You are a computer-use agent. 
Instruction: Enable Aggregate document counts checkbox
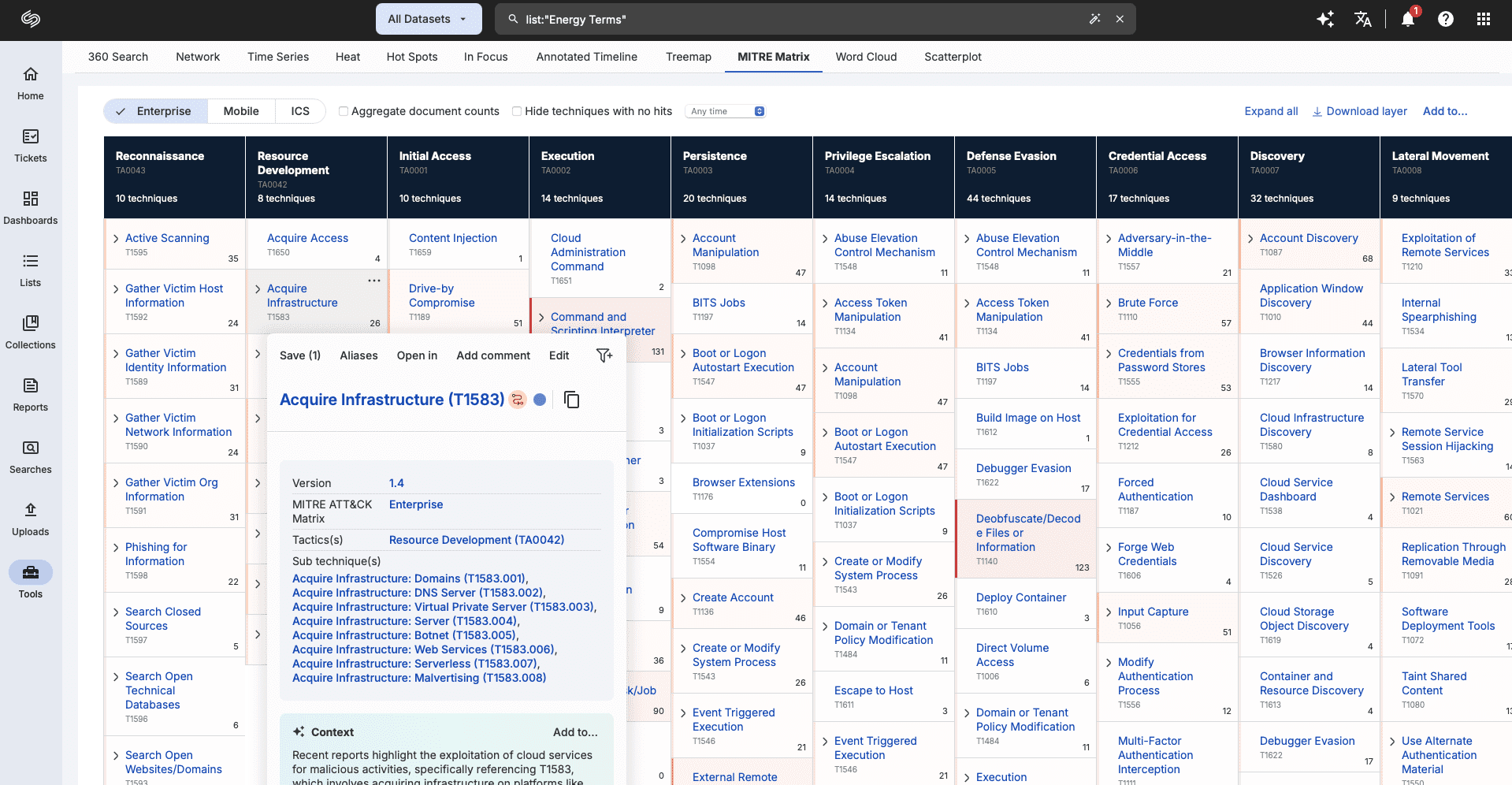[x=344, y=111]
